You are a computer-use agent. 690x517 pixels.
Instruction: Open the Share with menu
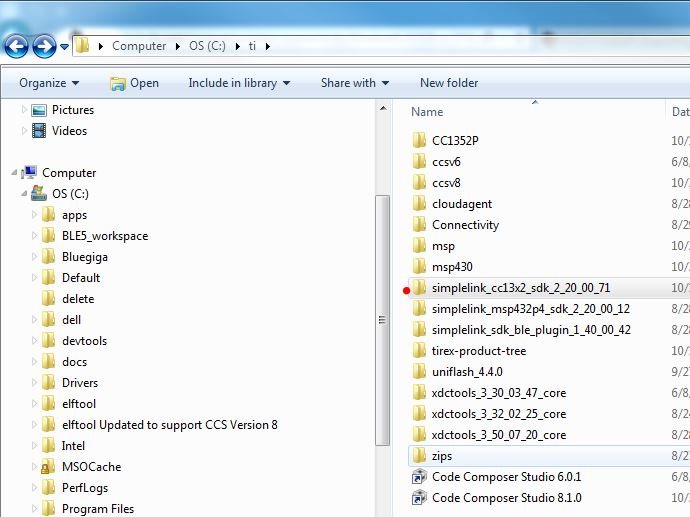pyautogui.click(x=355, y=83)
